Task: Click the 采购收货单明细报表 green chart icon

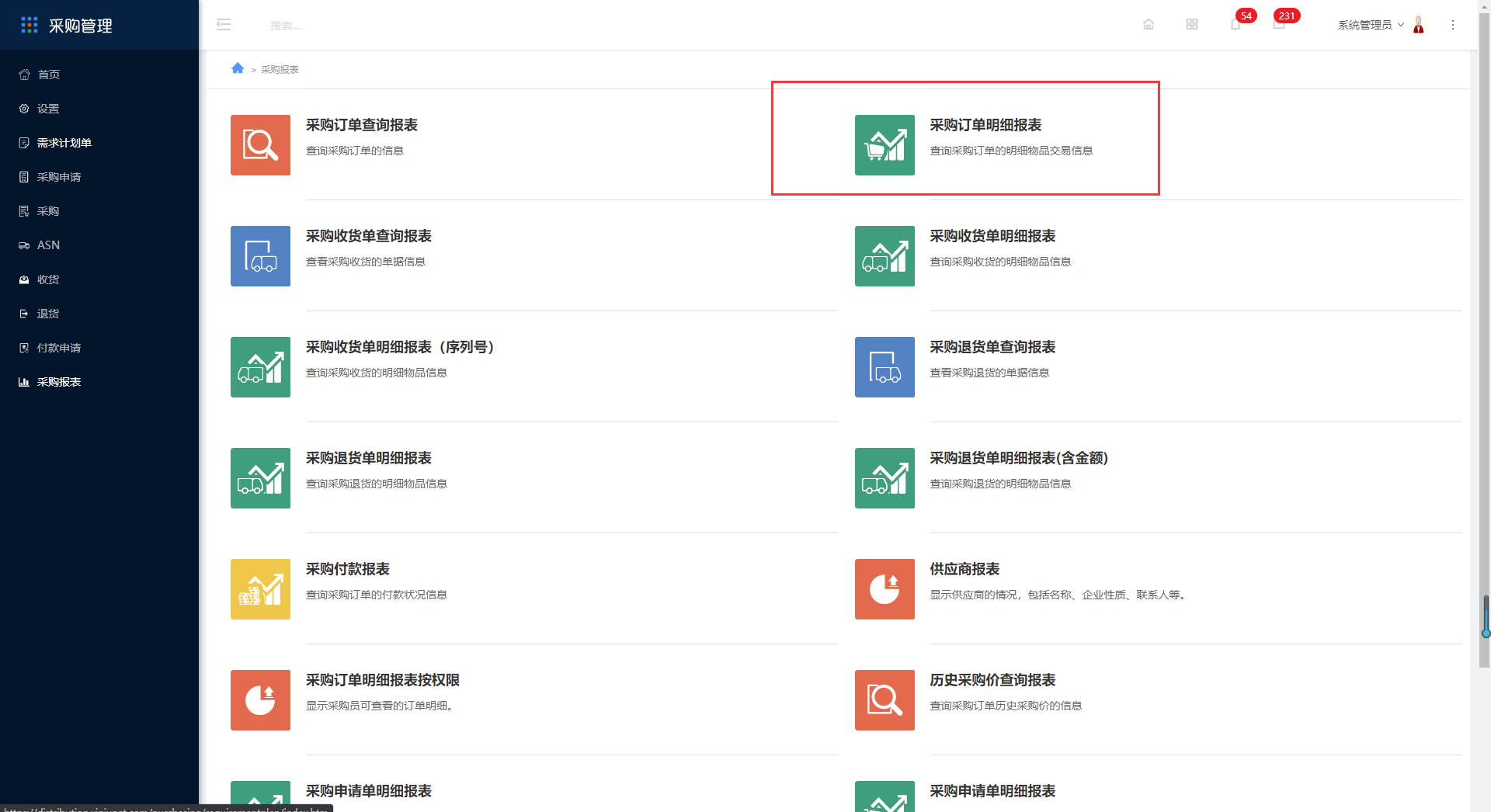Action: pos(885,256)
